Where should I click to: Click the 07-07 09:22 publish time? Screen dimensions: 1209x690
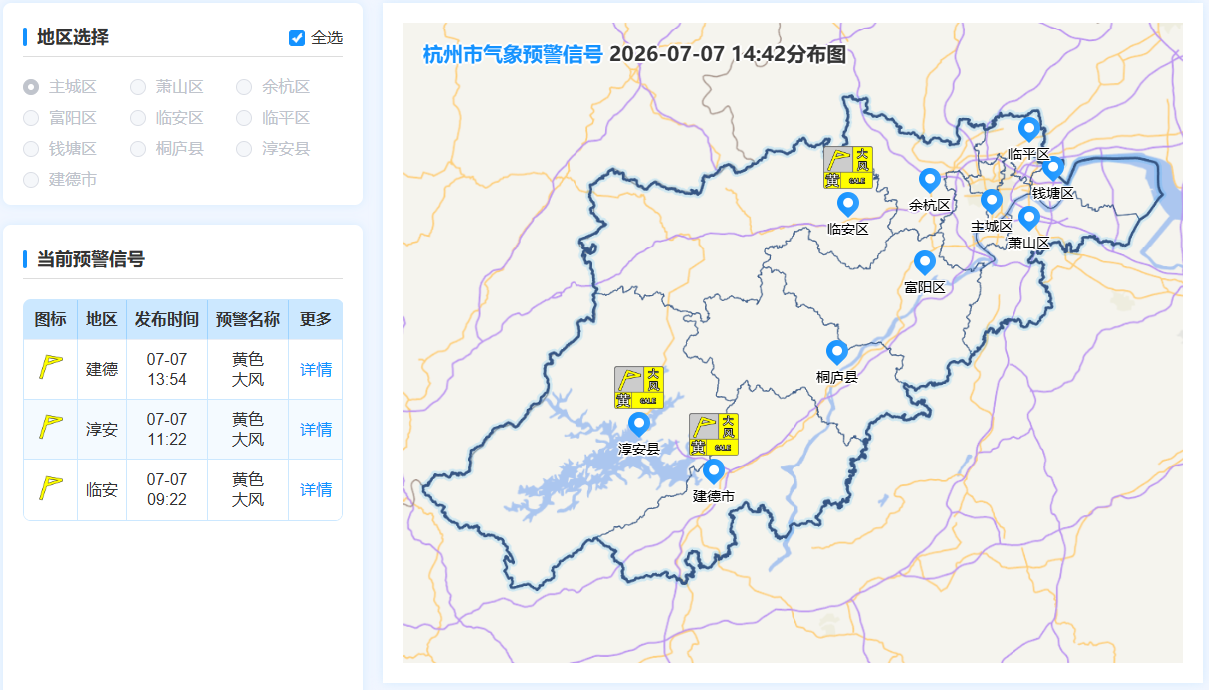[167, 490]
